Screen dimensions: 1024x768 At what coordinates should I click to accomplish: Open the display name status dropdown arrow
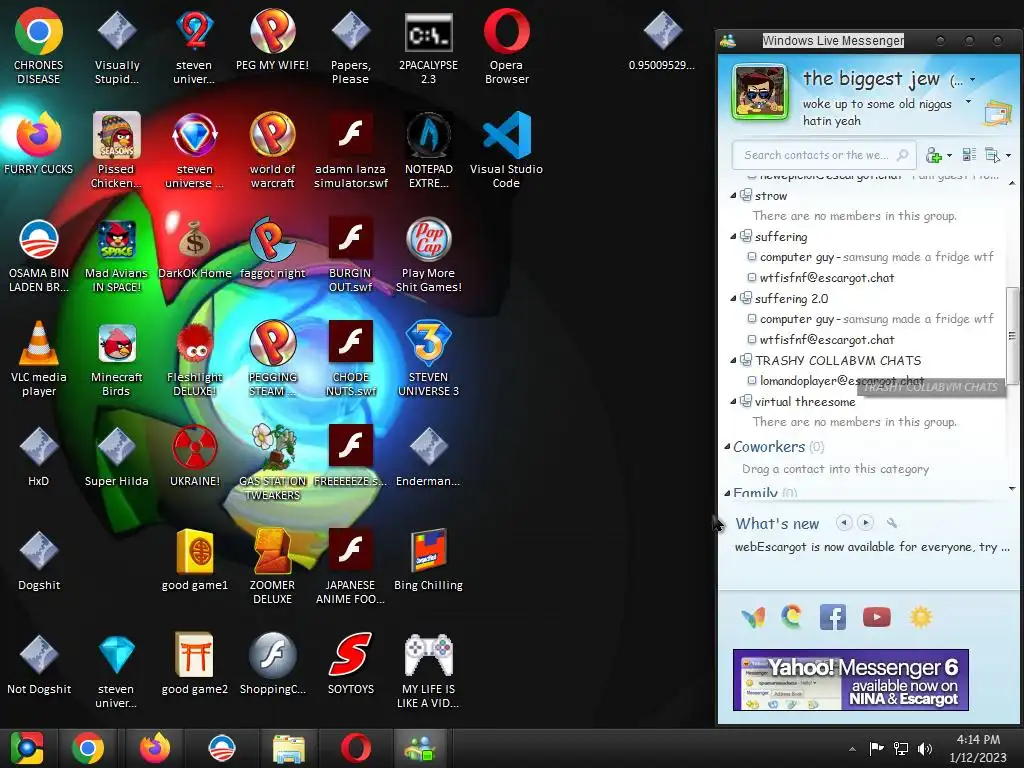[x=972, y=80]
